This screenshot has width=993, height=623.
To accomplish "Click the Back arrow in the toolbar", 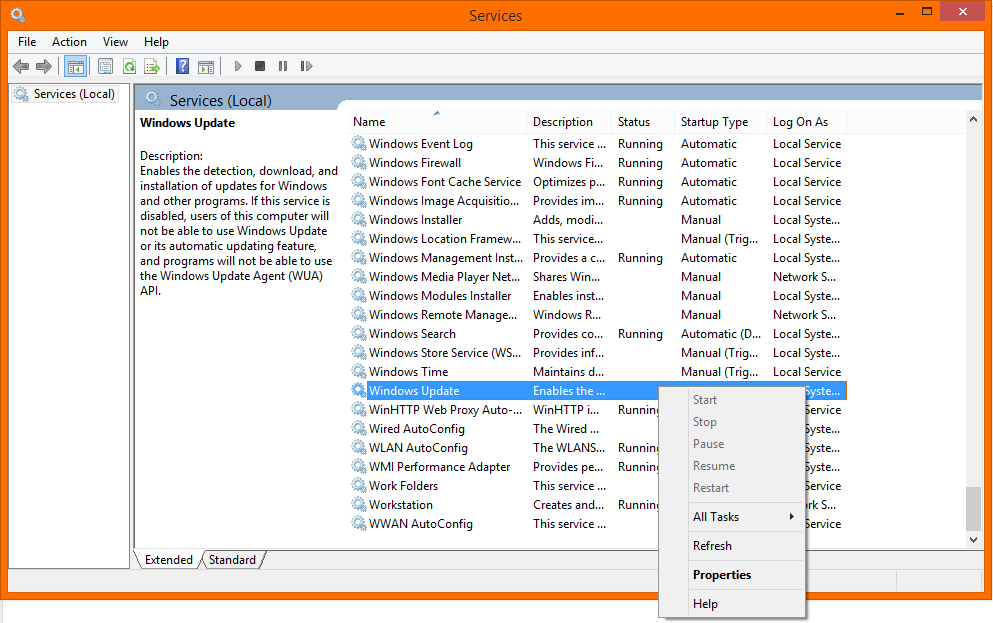I will [x=21, y=67].
